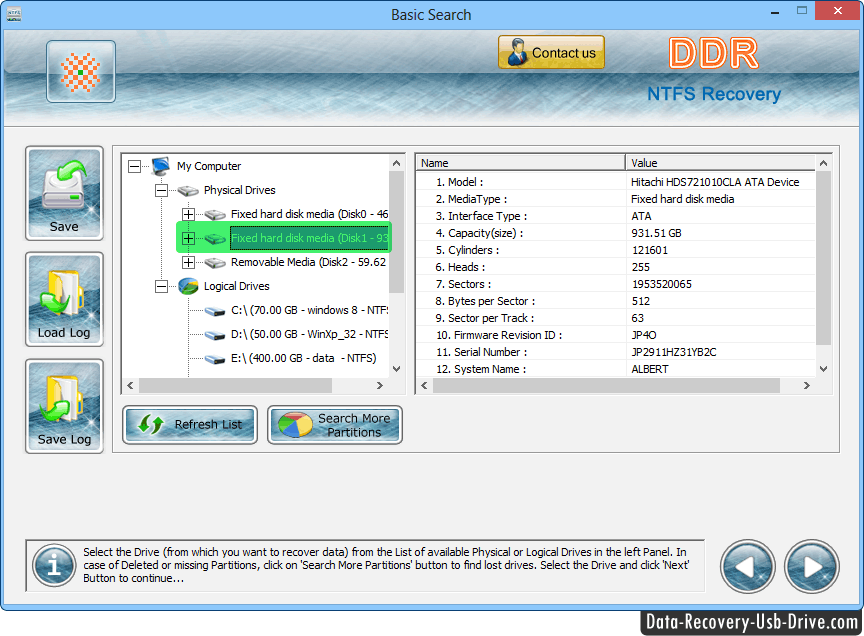Select the E:\ data NTFS drive
Screen dimensions: 864x636
[x=304, y=358]
